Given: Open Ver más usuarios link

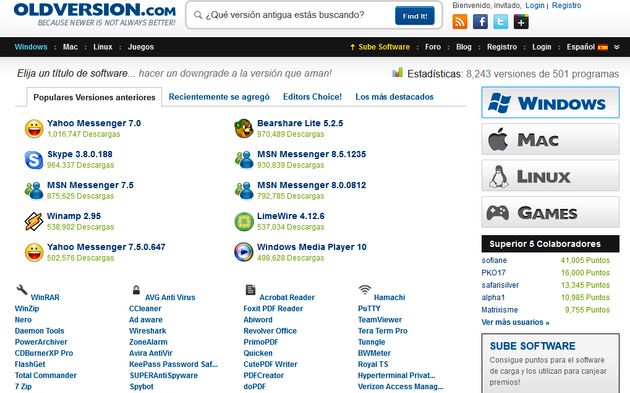Looking at the screenshot, I should [515, 322].
